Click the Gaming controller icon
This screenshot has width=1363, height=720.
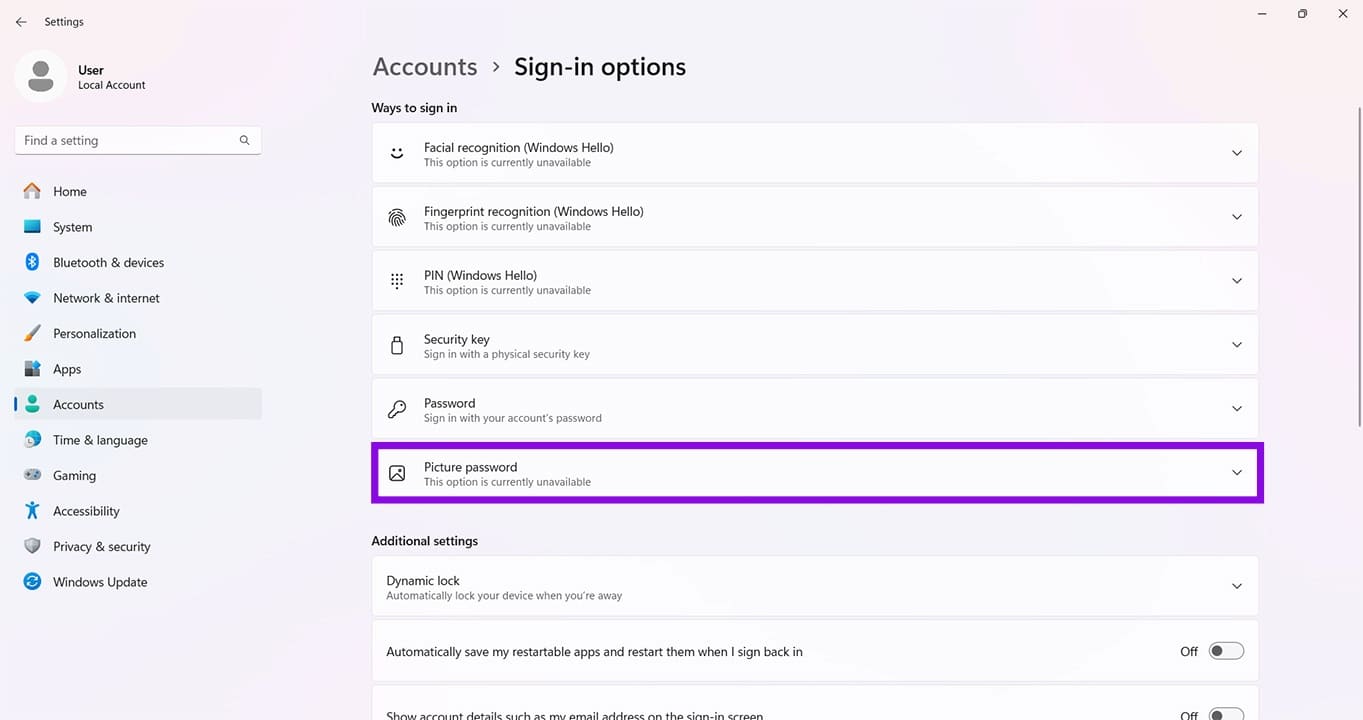[33, 475]
